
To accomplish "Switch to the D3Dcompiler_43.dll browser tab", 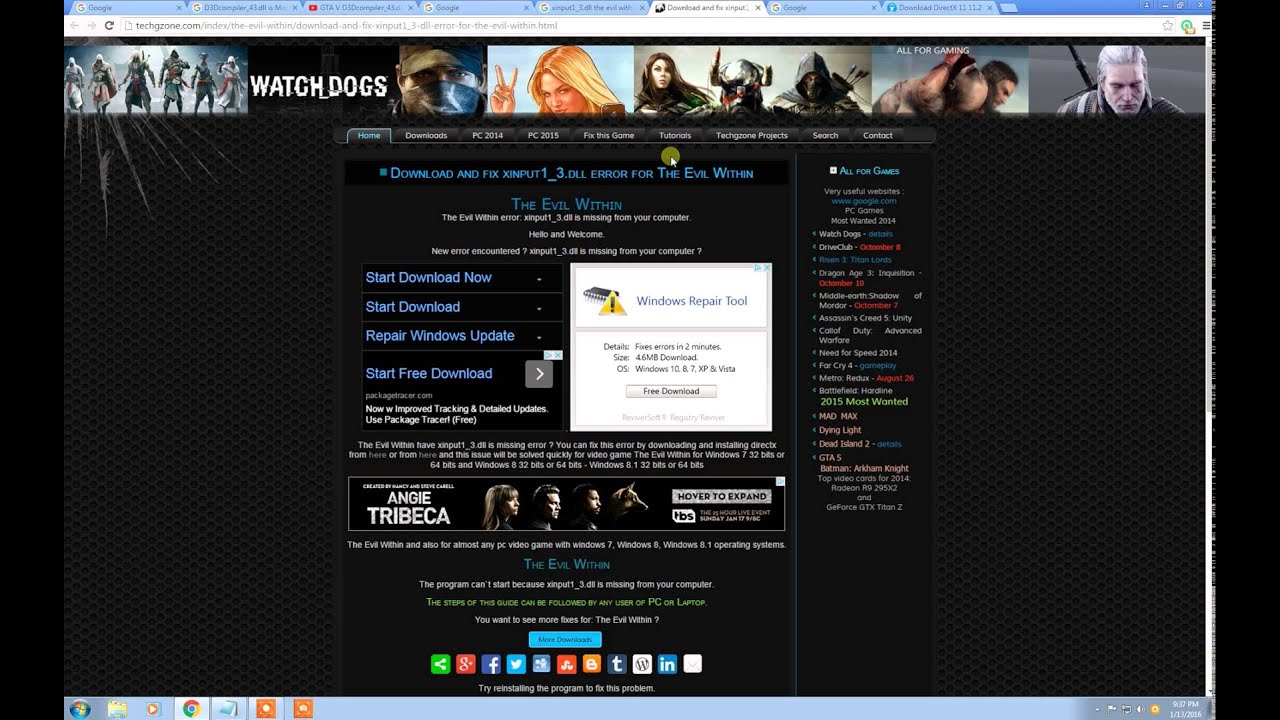I will point(243,8).
